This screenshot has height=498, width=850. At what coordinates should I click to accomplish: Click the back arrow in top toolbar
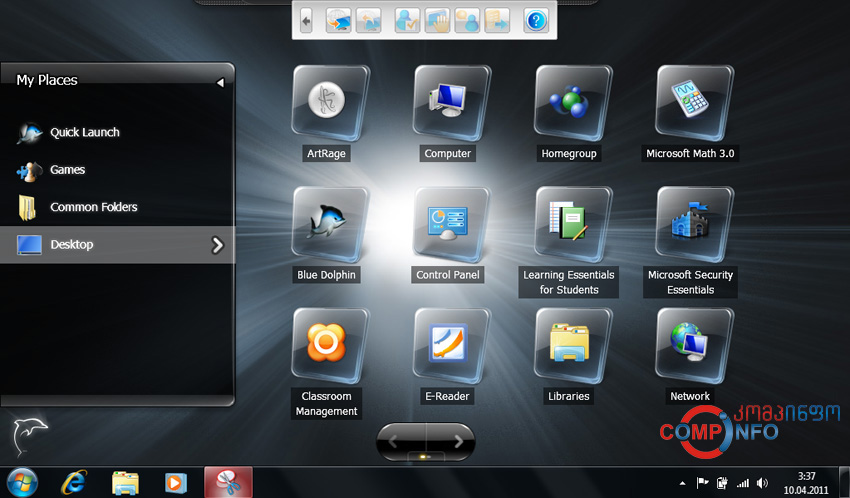click(306, 21)
